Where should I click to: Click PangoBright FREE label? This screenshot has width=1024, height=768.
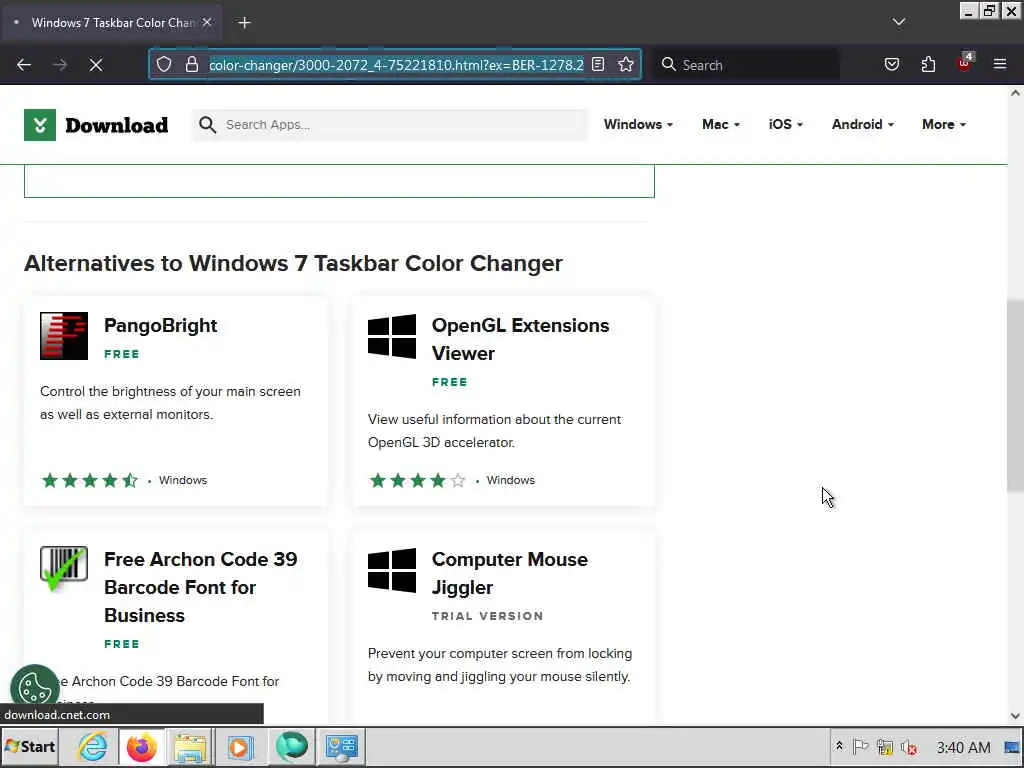[121, 354]
